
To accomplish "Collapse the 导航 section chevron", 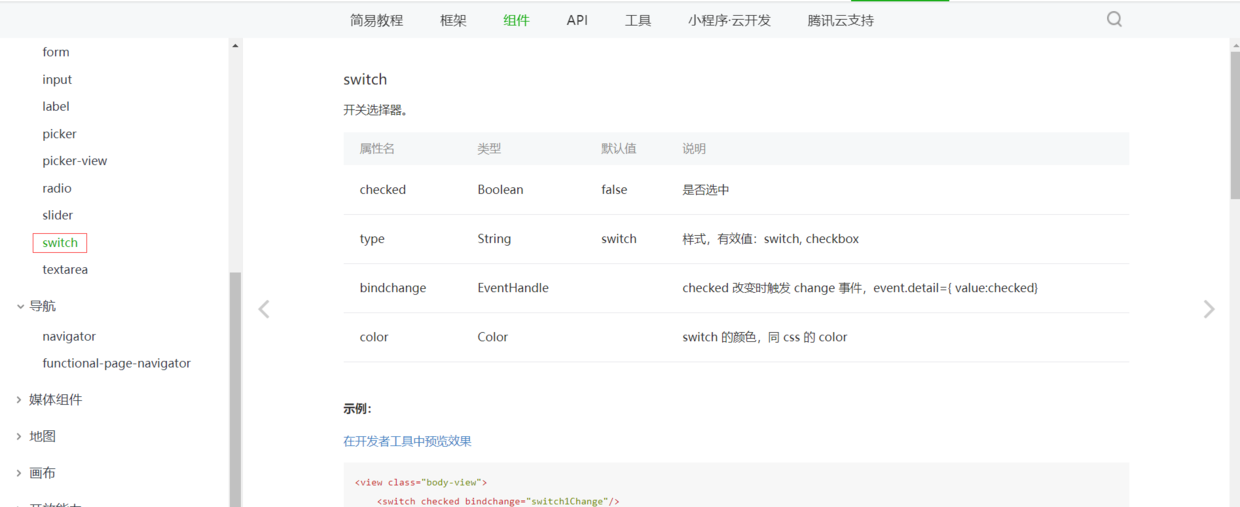I will click(20, 306).
